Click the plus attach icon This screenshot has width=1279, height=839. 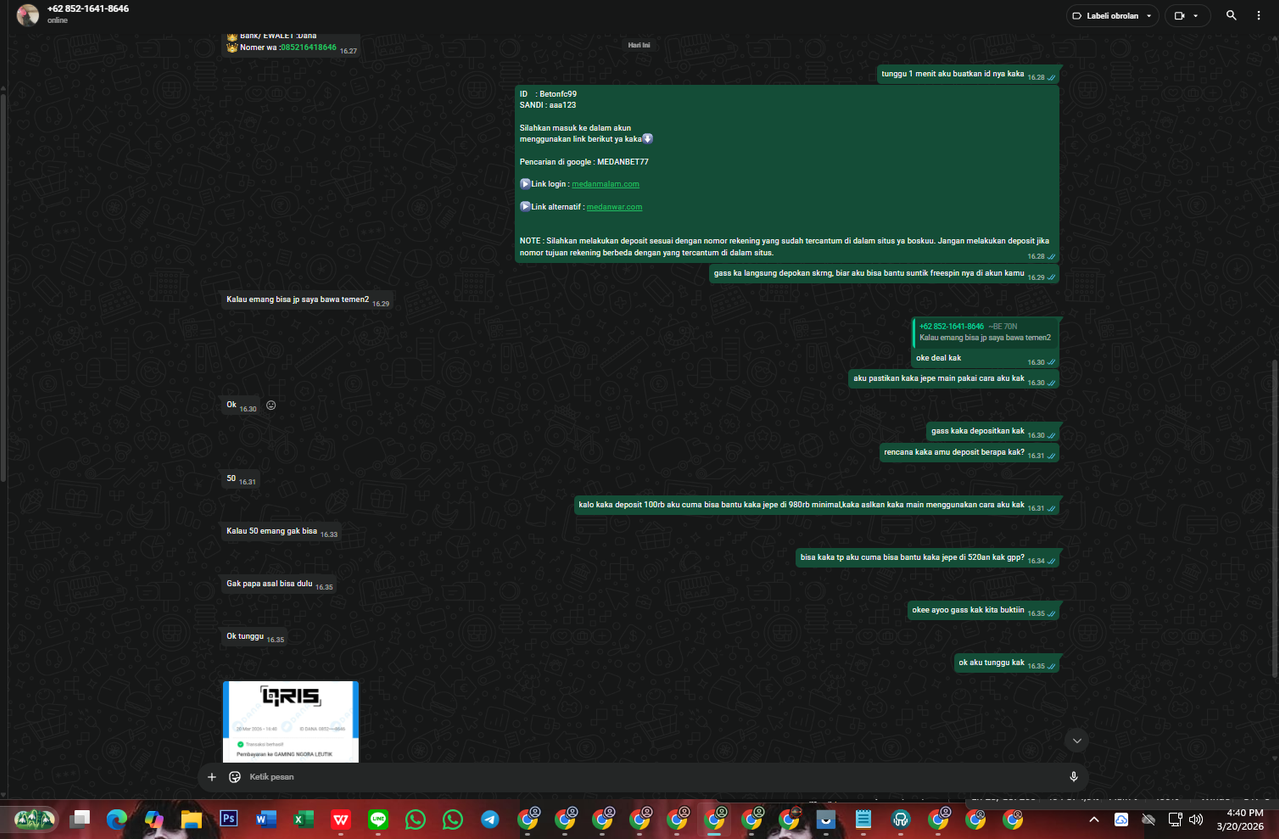pos(211,777)
